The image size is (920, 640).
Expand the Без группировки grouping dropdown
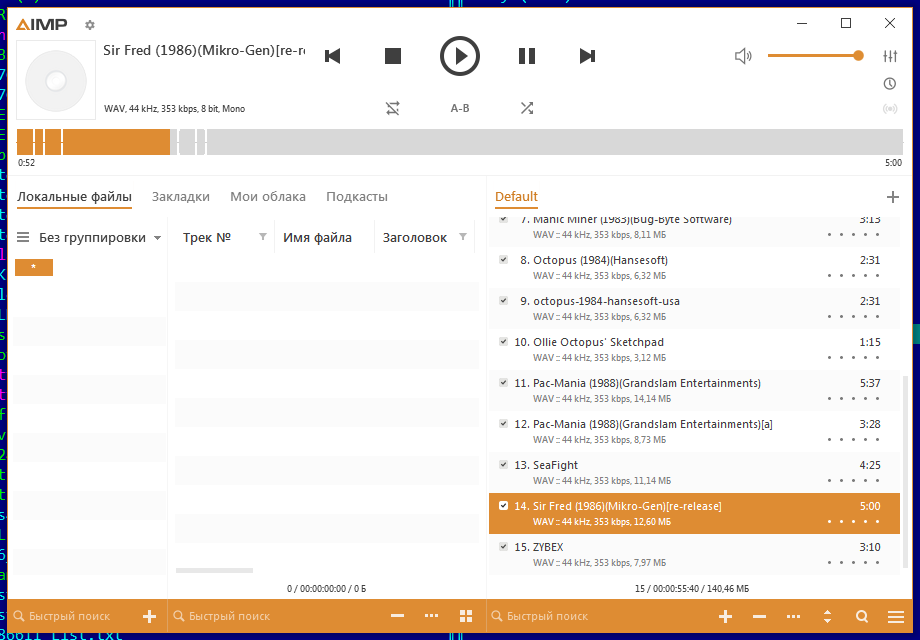pos(157,238)
